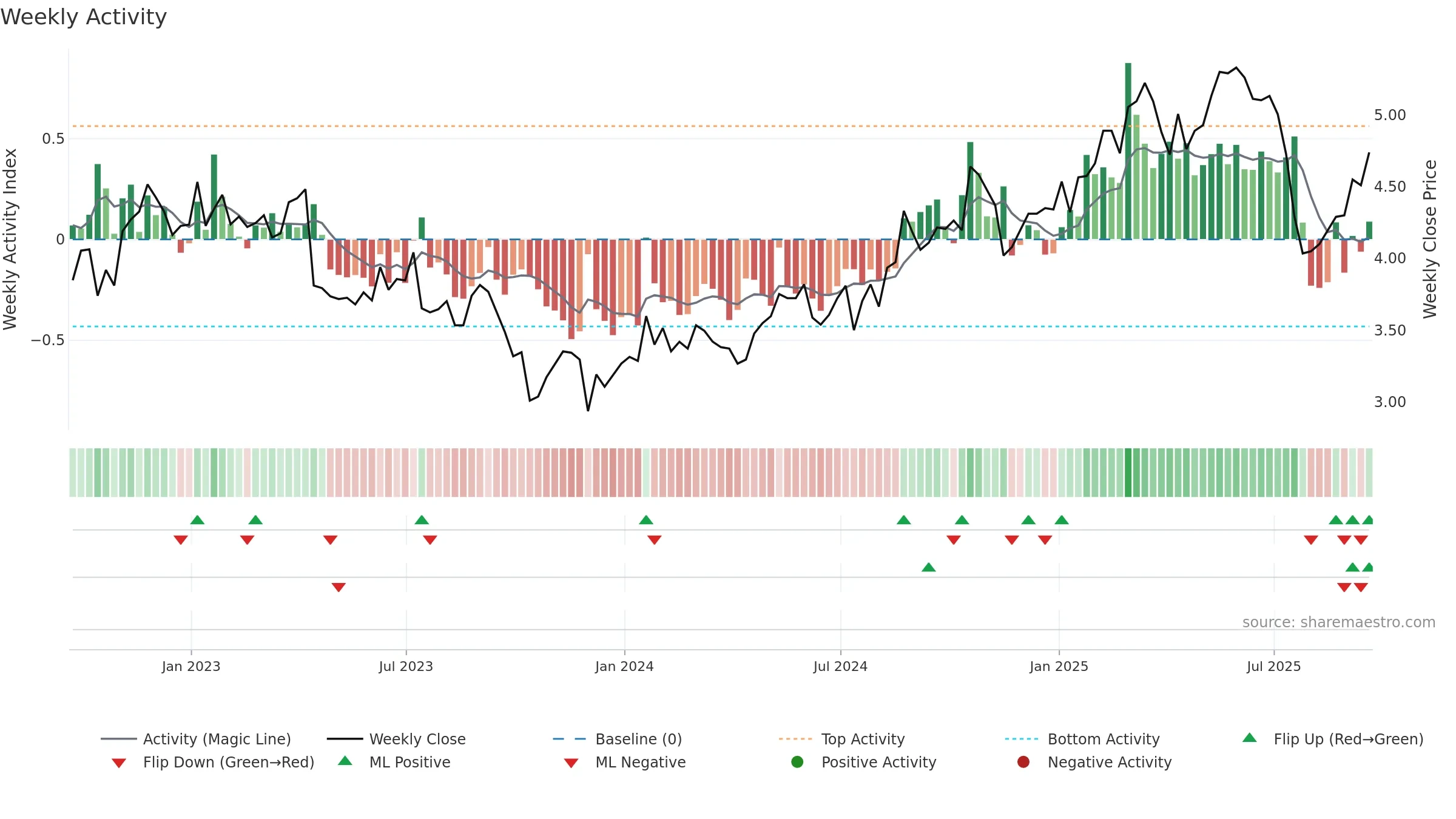Click the 5.00 price tick label

click(1390, 115)
